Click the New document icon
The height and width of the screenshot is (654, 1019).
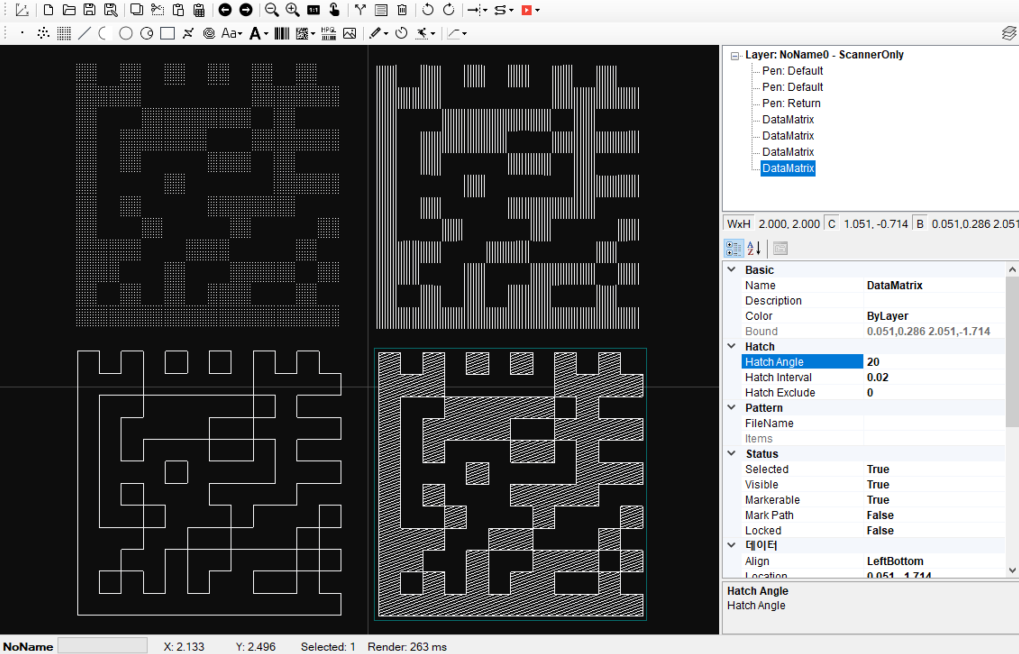pyautogui.click(x=47, y=10)
